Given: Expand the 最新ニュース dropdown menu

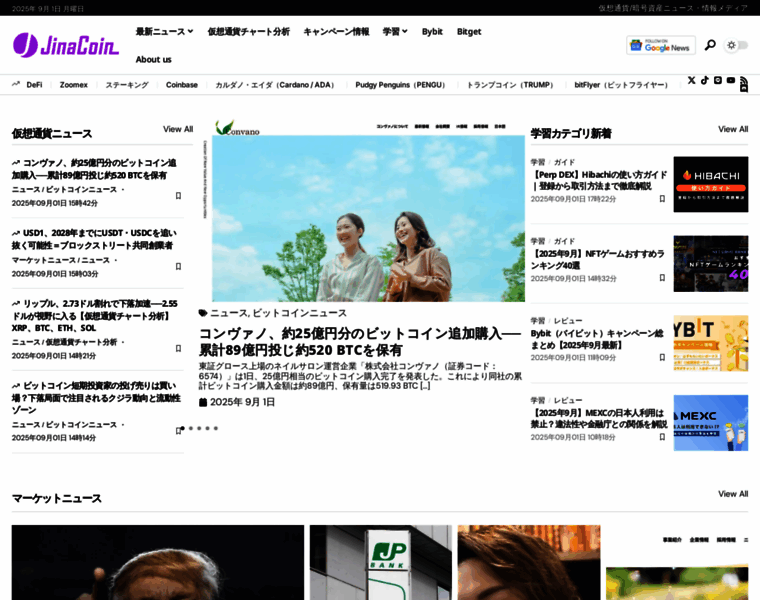Looking at the screenshot, I should [x=165, y=32].
